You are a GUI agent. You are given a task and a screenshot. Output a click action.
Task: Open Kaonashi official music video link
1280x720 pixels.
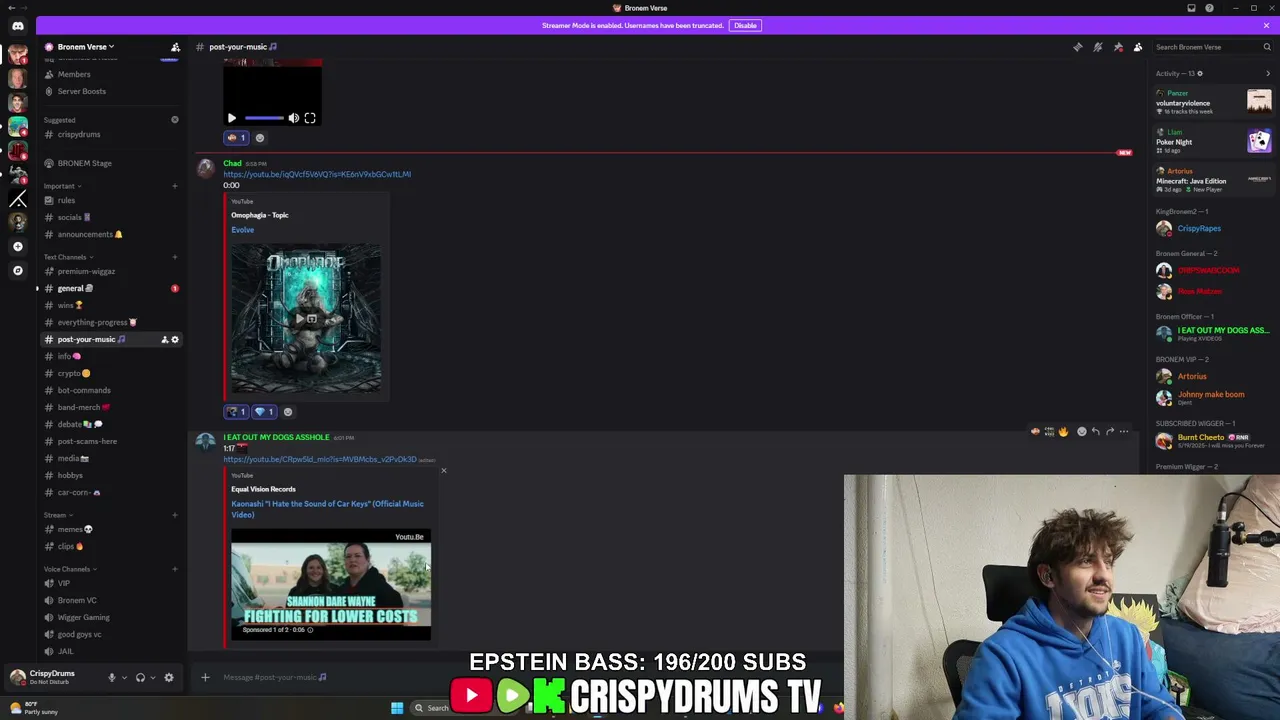327,509
